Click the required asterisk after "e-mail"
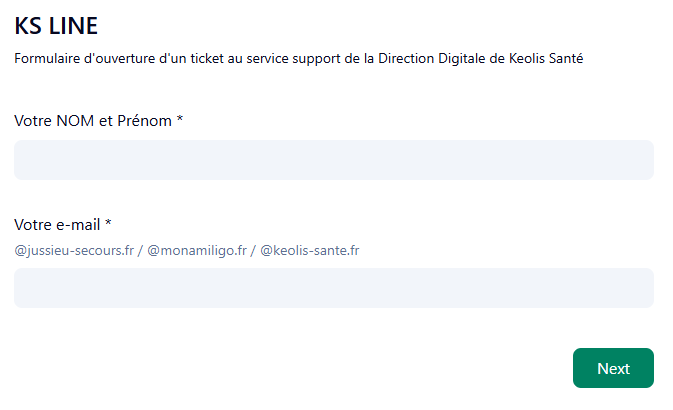The width and height of the screenshot is (673, 410). (108, 224)
